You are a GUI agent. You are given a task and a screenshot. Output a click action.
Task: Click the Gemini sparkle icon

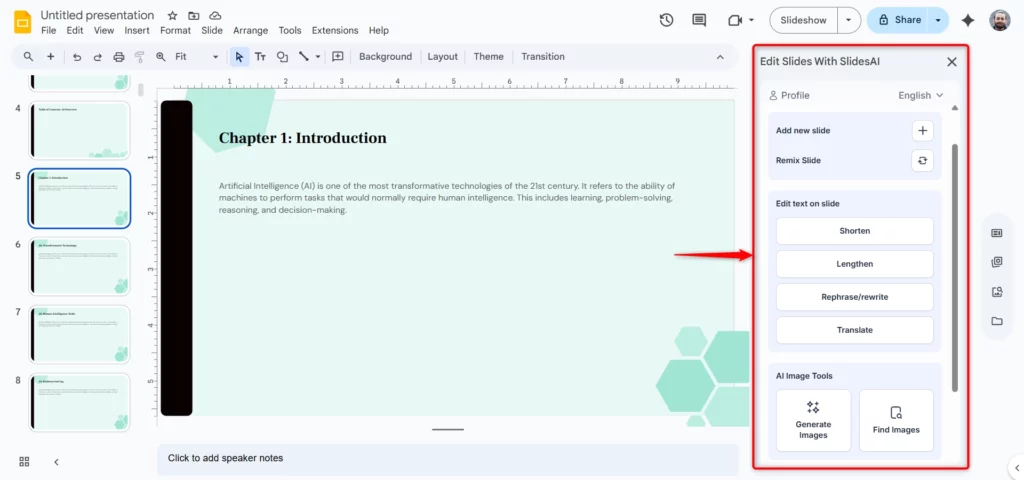[967, 20]
